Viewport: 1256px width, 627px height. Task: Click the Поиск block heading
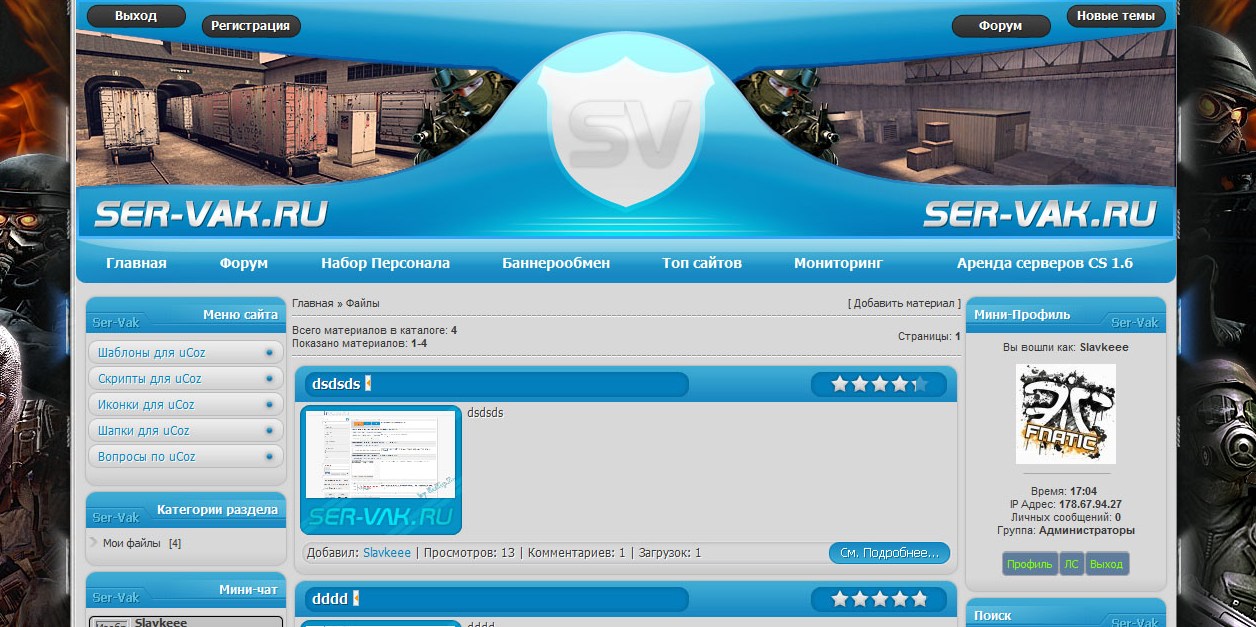(993, 615)
